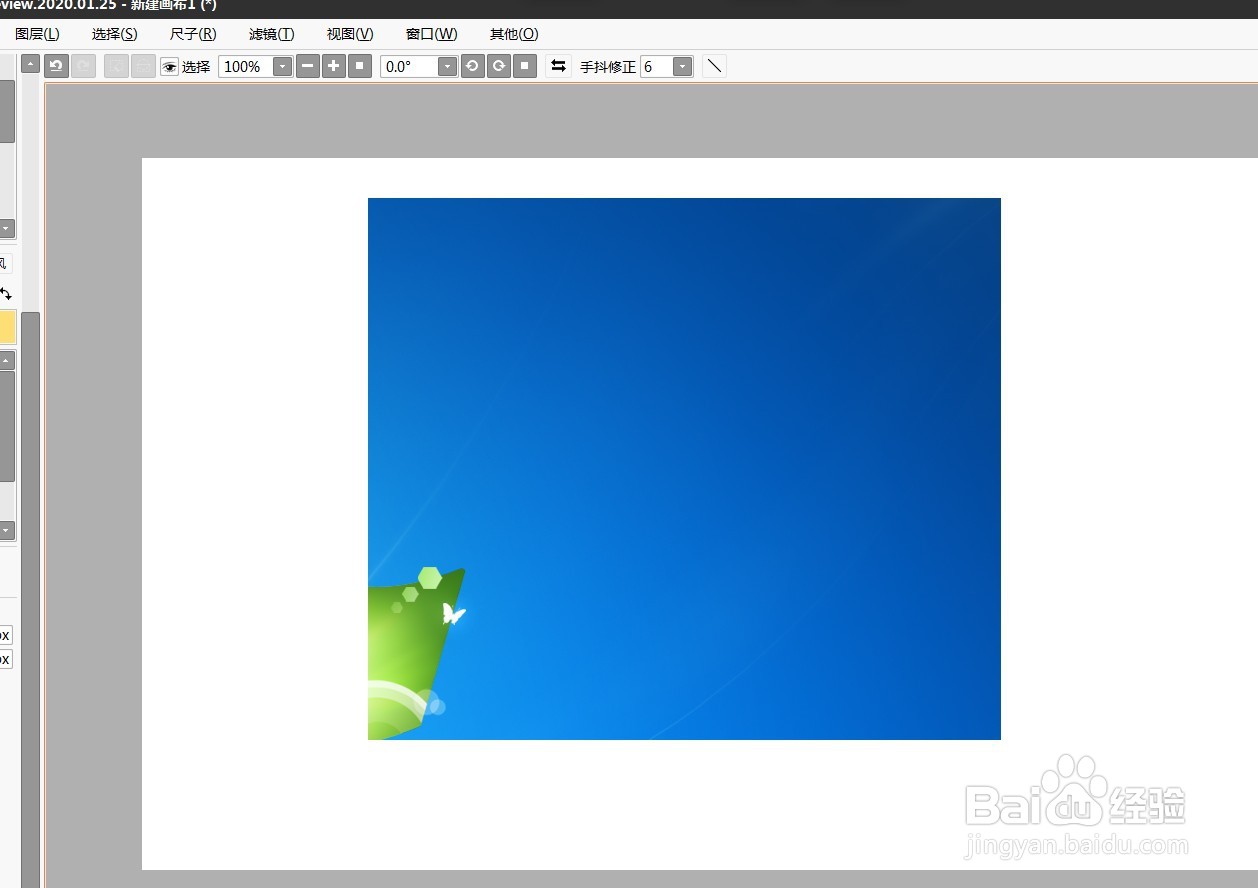Flip canvas view horizontally

click(x=559, y=66)
